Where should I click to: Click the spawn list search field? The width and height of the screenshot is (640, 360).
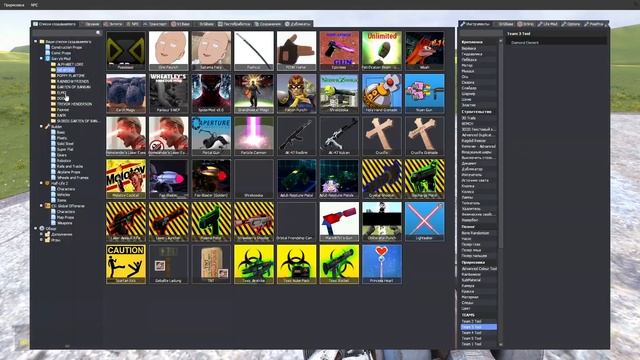point(67,33)
